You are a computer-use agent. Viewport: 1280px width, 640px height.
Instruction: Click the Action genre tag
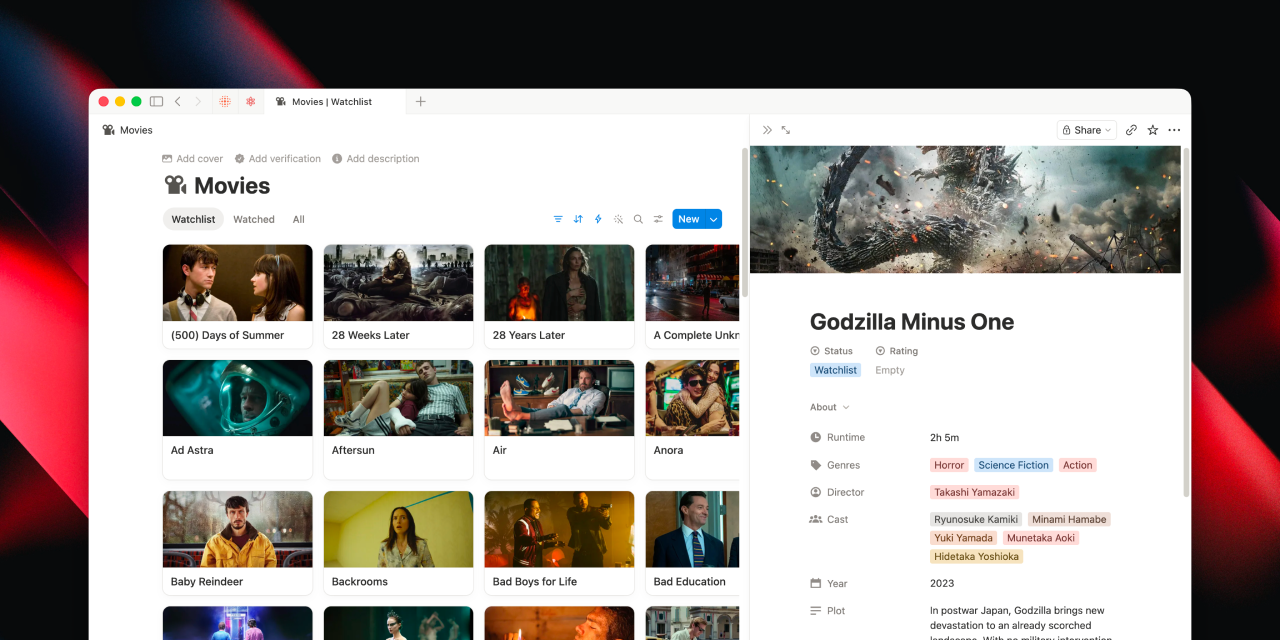coord(1077,465)
